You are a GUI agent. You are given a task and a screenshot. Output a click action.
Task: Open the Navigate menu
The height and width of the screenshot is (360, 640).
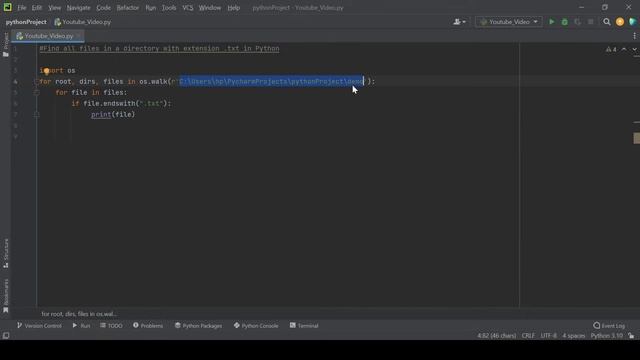pos(78,8)
